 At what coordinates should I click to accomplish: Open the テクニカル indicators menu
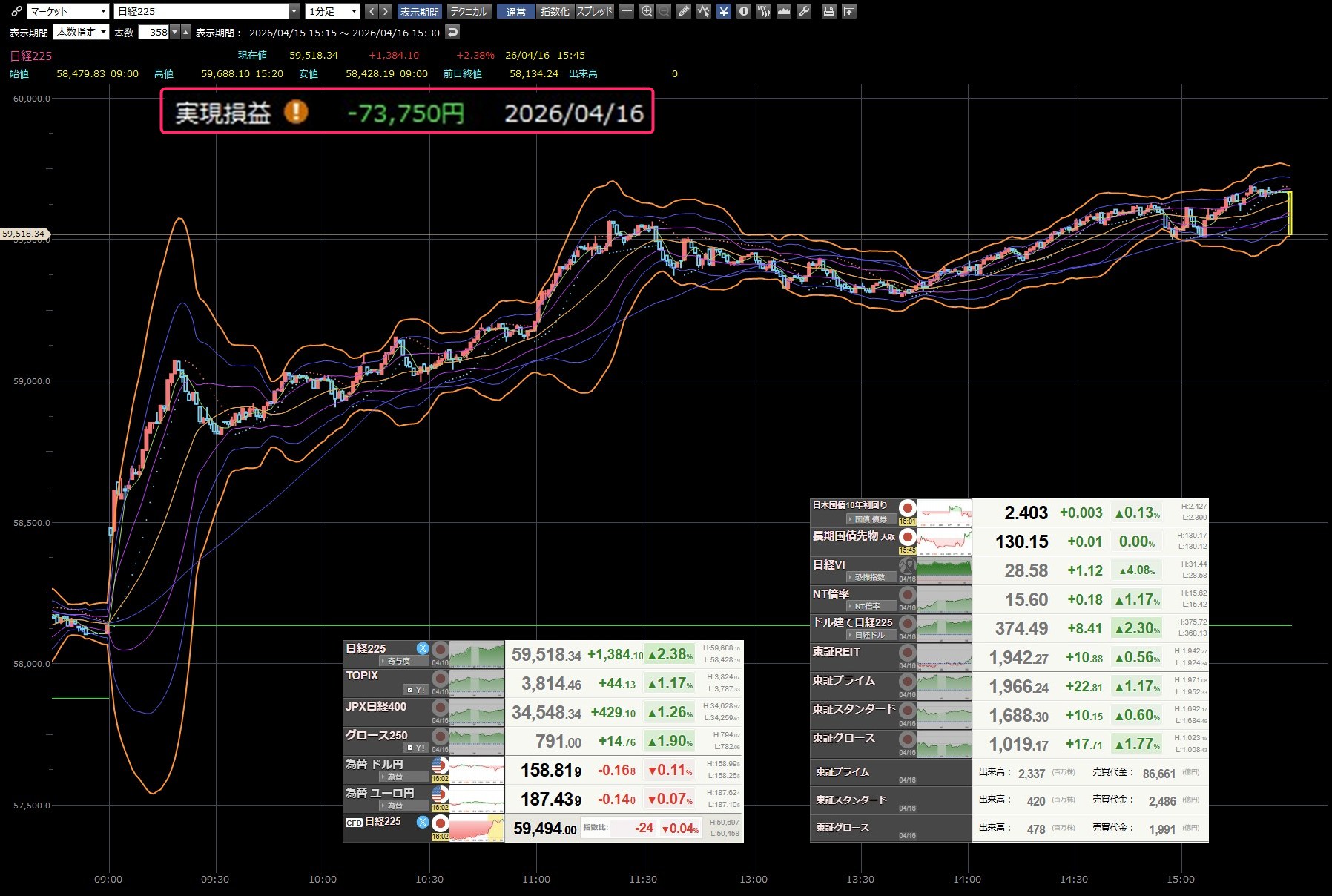coord(469,11)
